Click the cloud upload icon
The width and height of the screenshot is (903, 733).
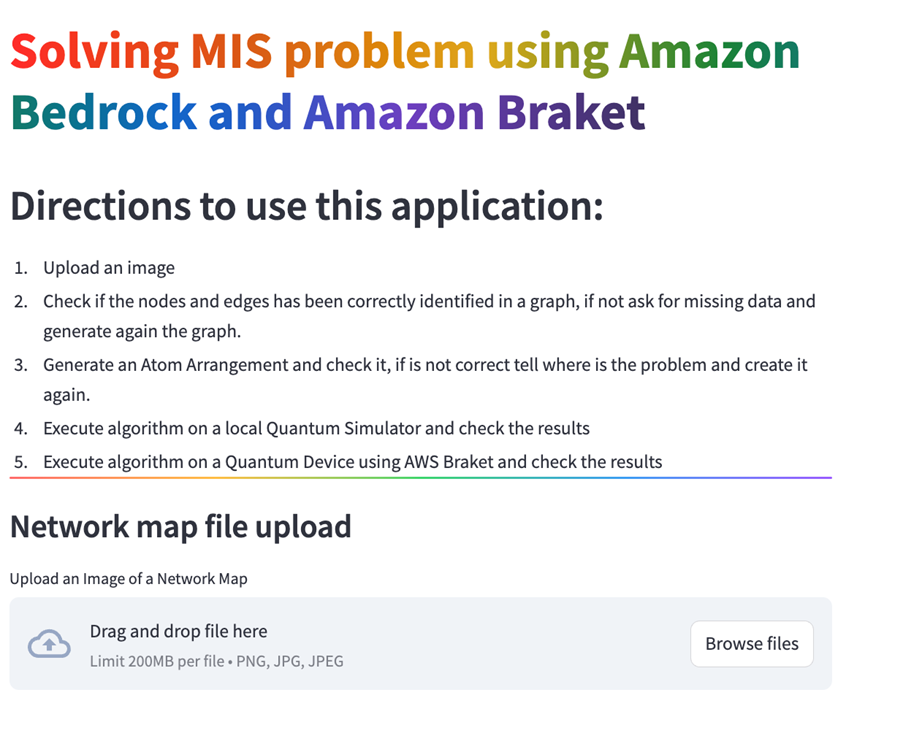(50, 644)
